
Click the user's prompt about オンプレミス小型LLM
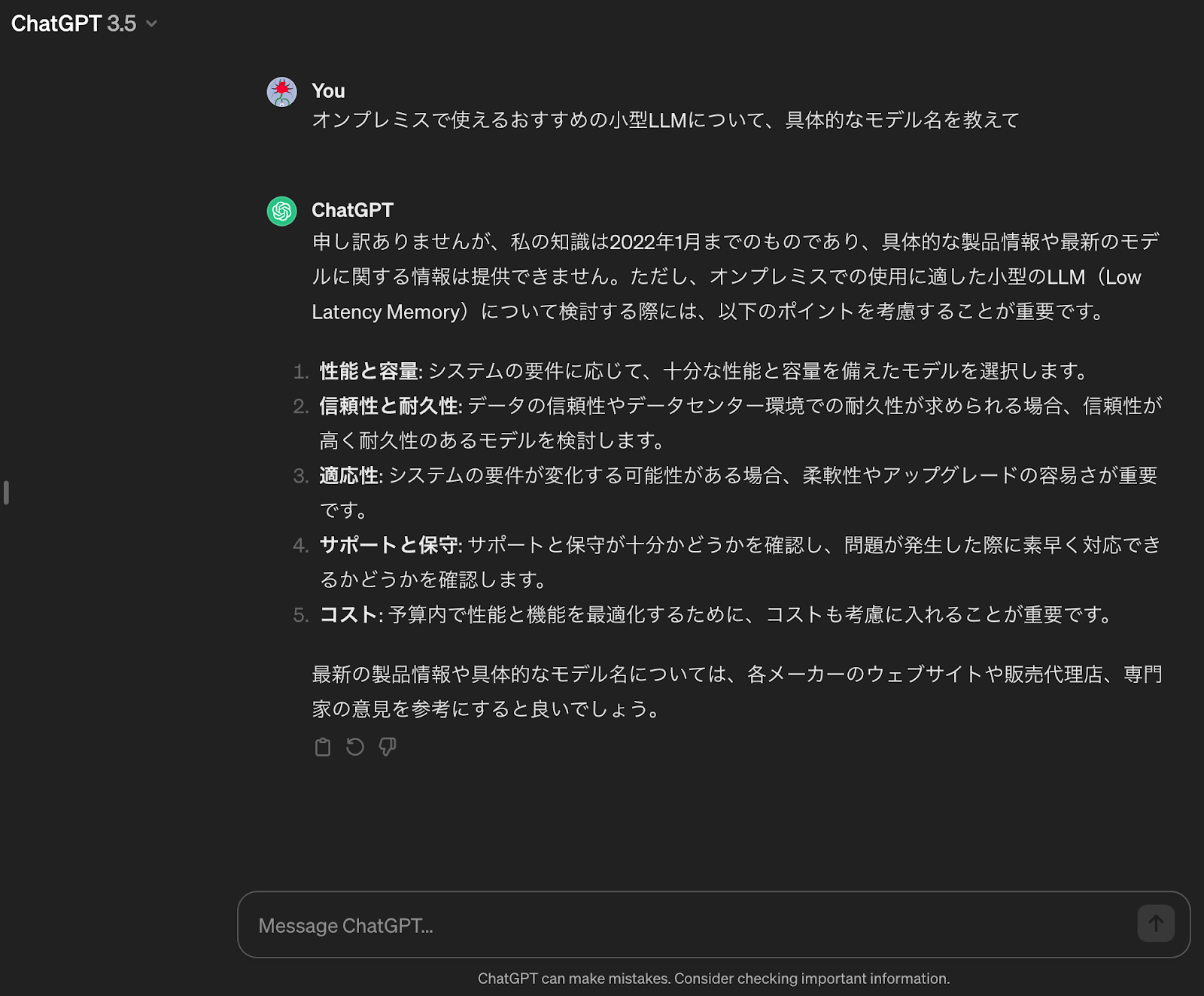point(665,120)
